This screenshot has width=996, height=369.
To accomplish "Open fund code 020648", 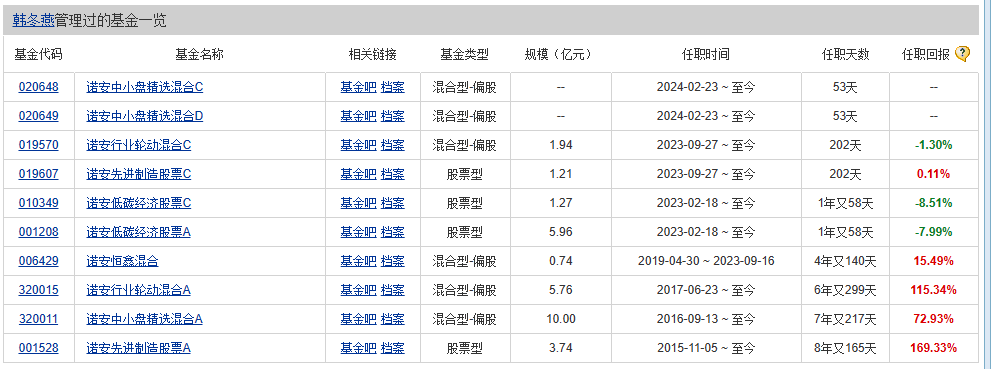I will click(38, 87).
